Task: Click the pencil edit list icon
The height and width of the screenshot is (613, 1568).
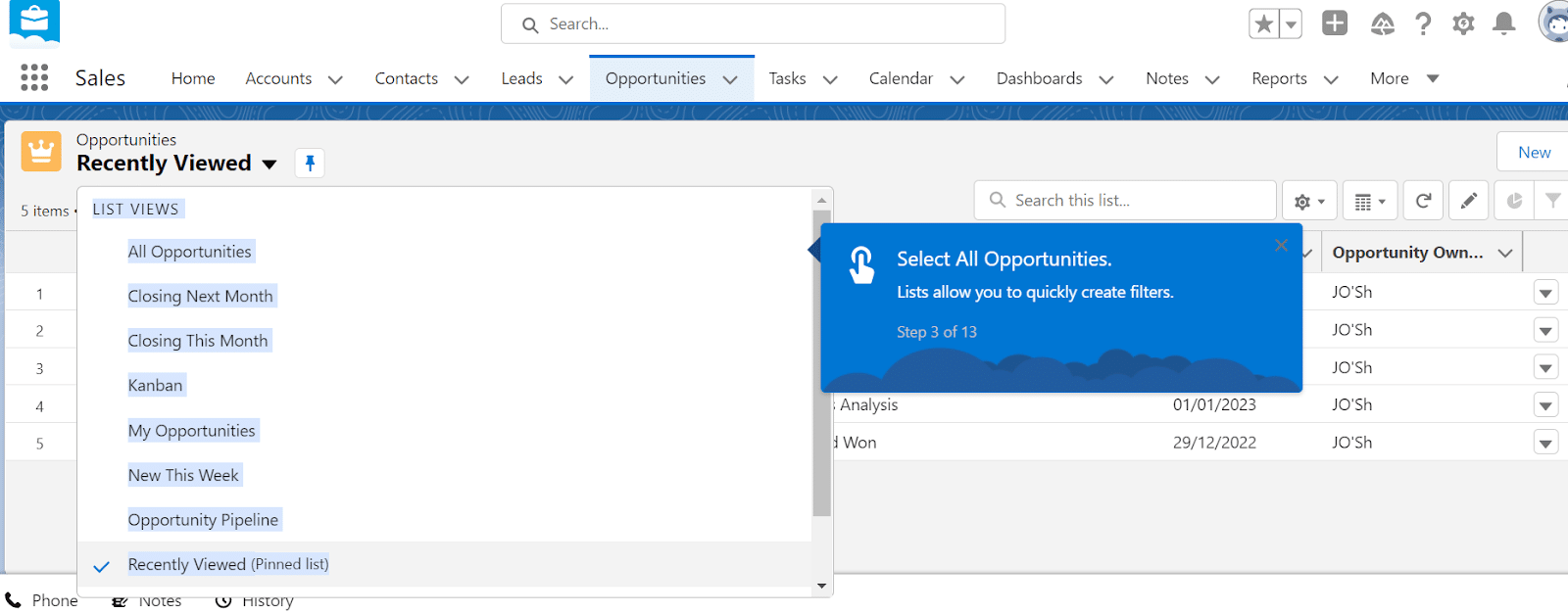Action: [1468, 201]
